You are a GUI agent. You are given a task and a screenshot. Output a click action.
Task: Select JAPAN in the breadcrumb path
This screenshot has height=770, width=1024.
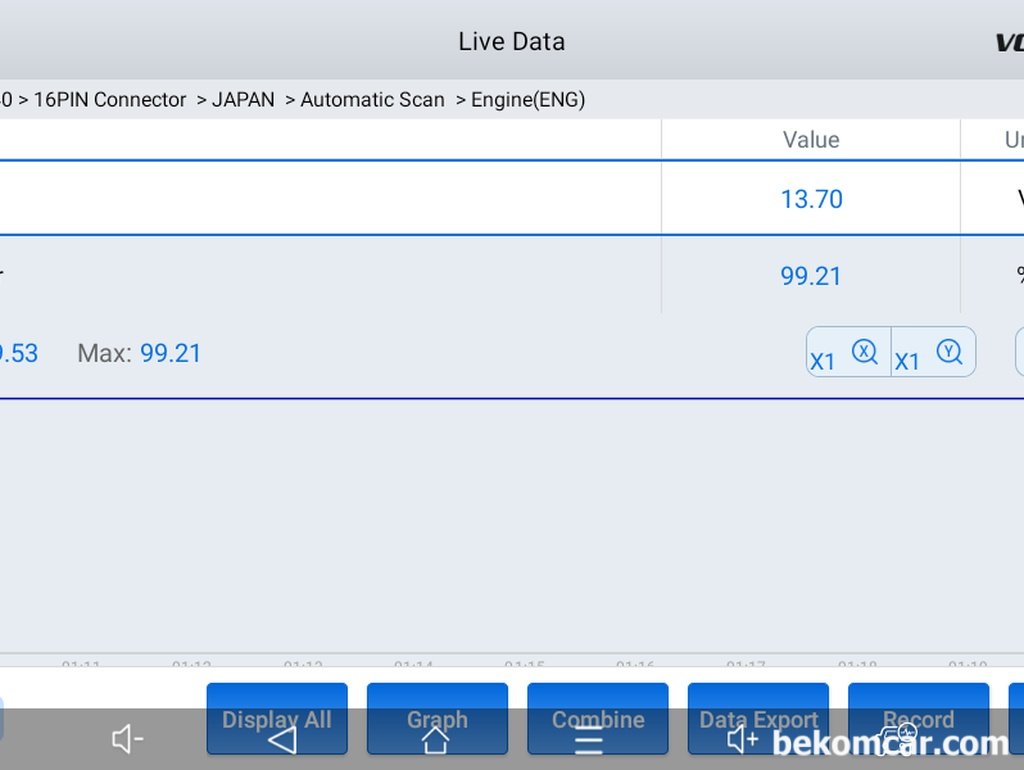tap(243, 100)
